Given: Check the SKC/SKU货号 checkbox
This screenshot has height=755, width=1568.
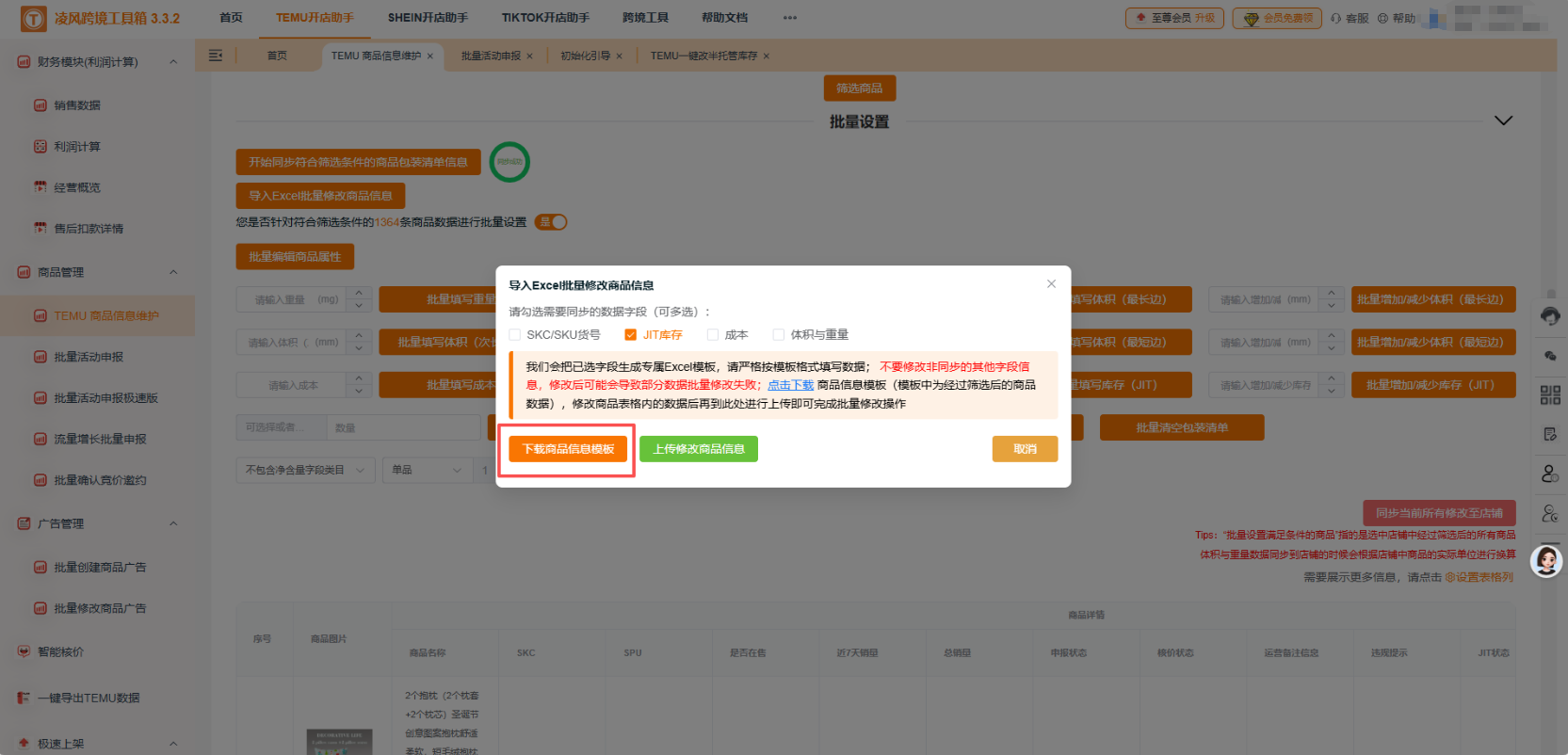Looking at the screenshot, I should click(515, 334).
